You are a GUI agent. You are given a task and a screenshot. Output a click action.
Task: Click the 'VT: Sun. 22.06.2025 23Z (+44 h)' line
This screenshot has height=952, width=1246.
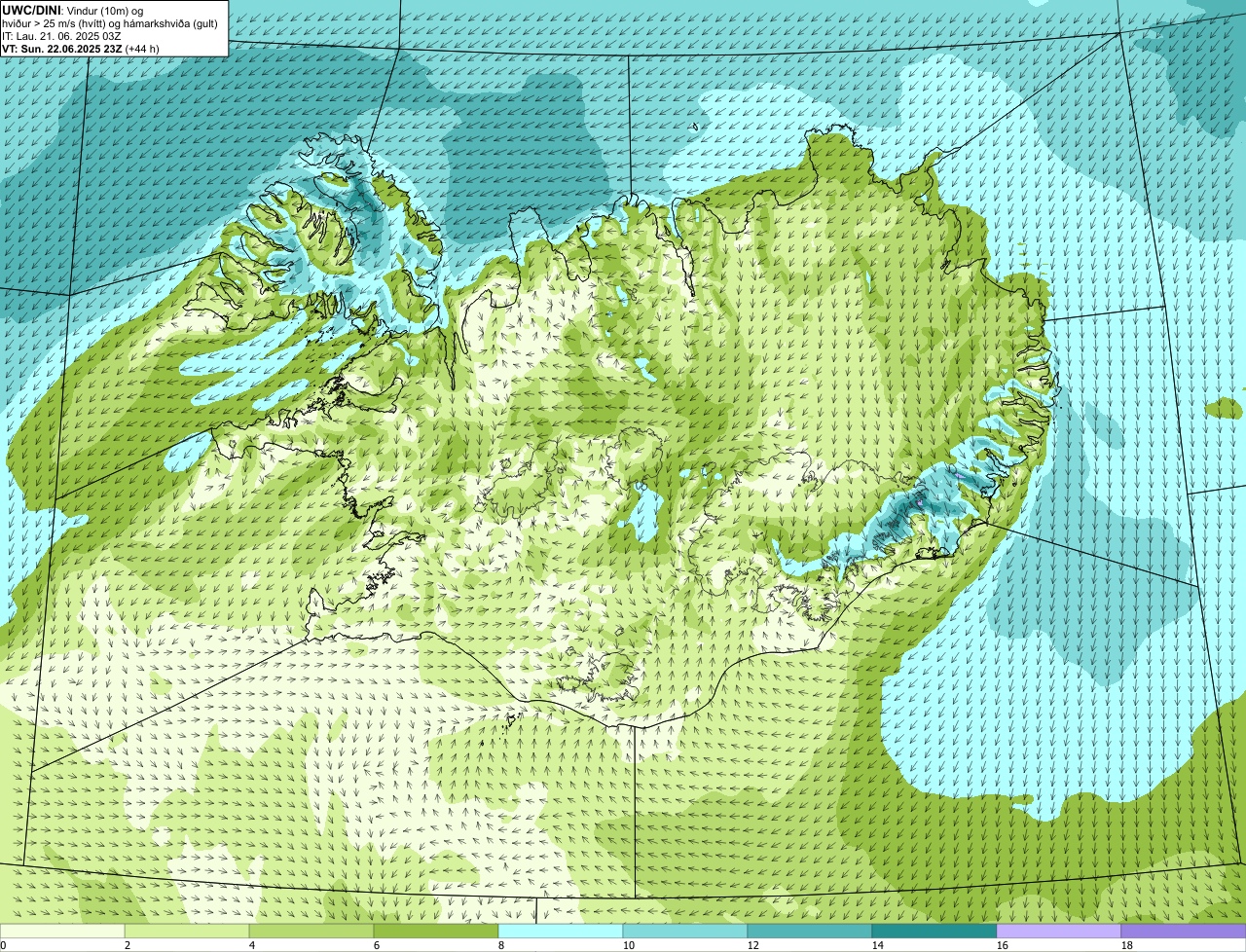(81, 48)
